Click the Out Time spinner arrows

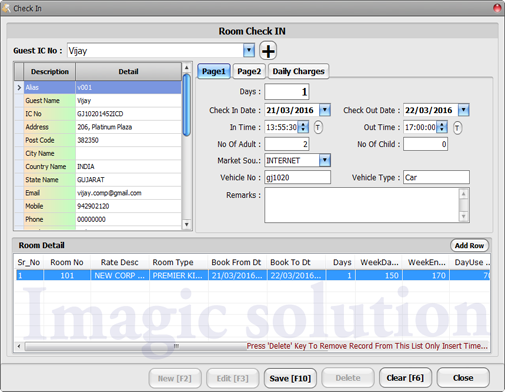(x=442, y=127)
